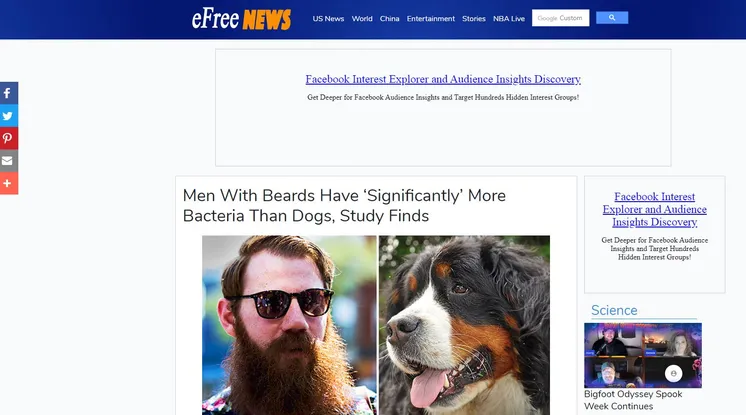Open the sidebar Facebook Interest Explorer link
Viewport: 746px width, 415px height.
click(x=655, y=209)
